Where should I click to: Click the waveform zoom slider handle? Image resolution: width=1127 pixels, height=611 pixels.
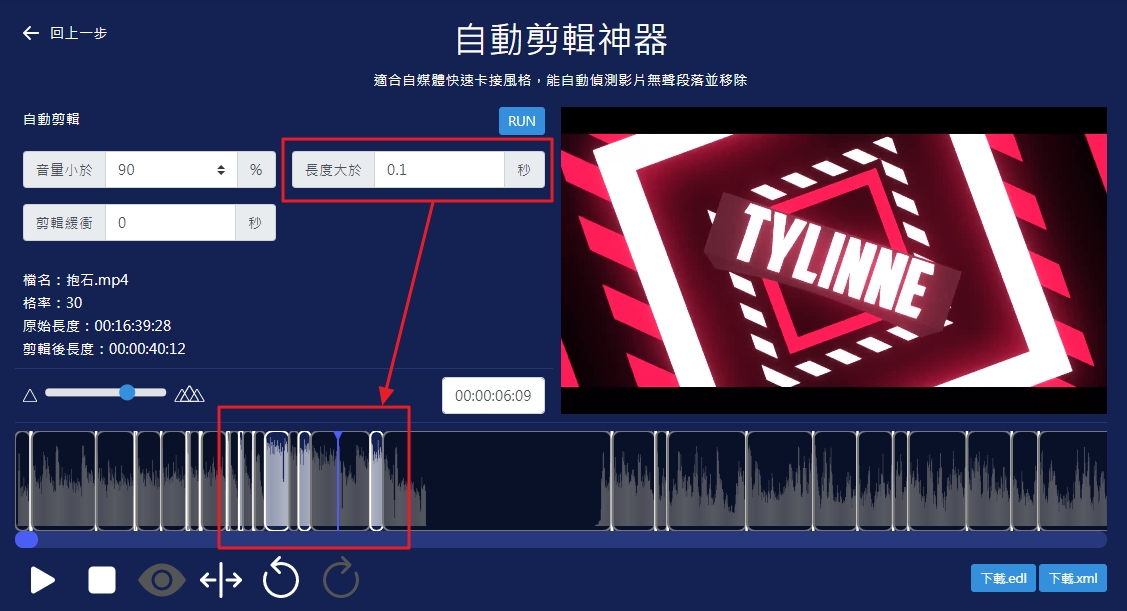point(127,393)
